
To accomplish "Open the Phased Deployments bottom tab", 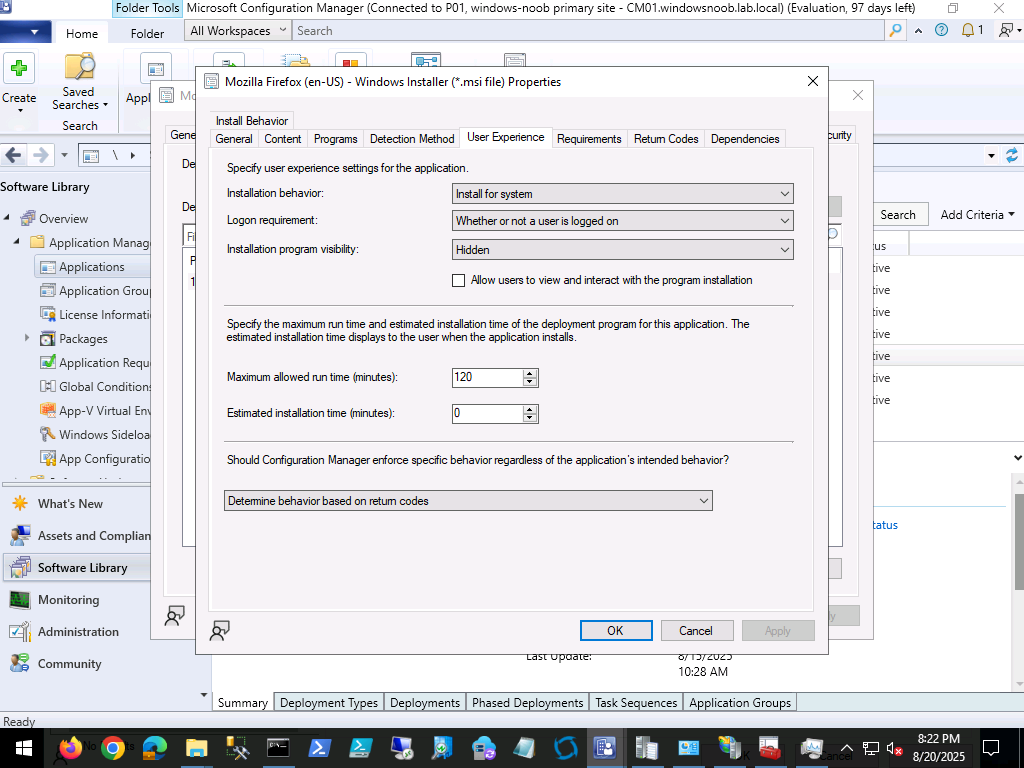I will coord(528,703).
